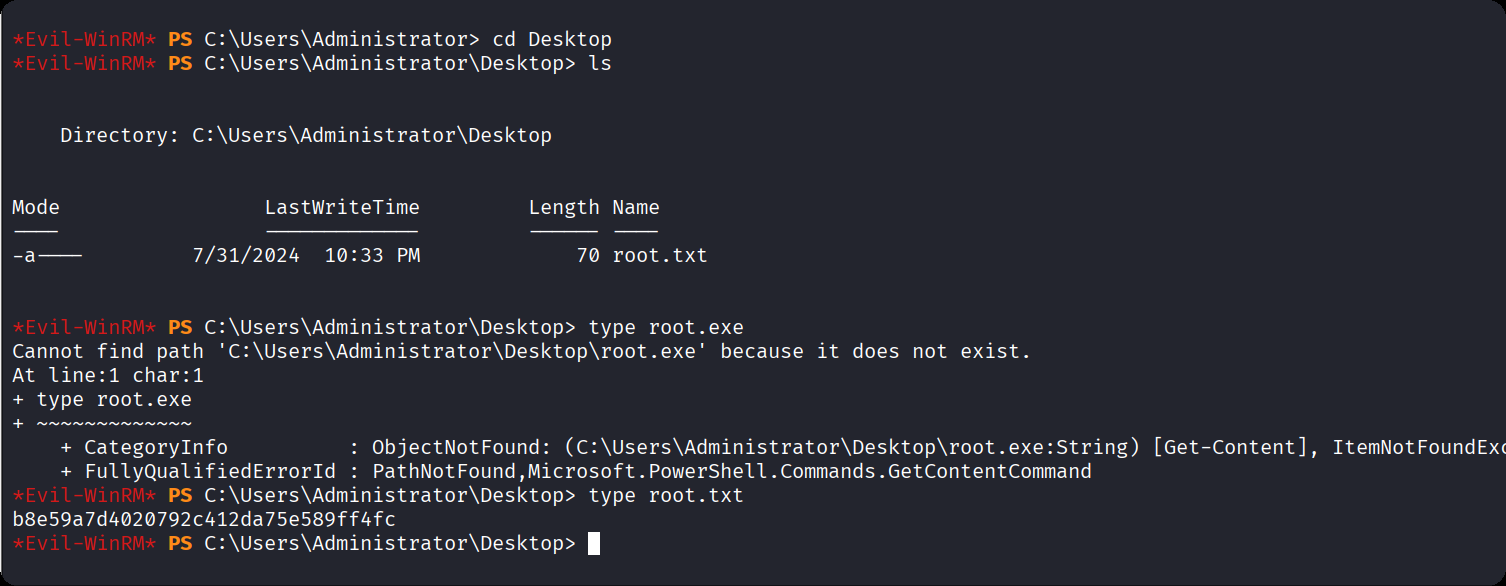
Task: Click the '-a----' mode attribute entry
Action: coord(47,256)
